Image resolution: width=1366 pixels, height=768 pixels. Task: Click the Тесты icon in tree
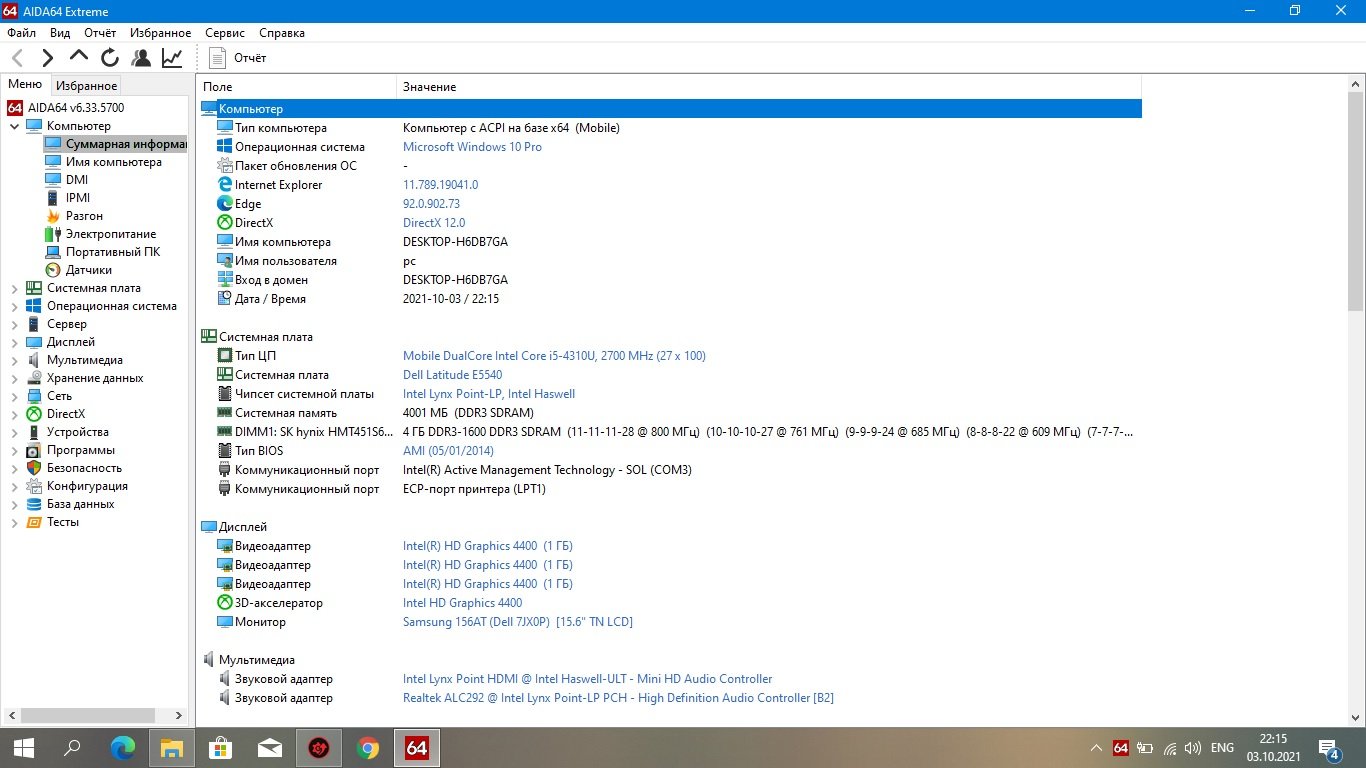pyautogui.click(x=34, y=522)
